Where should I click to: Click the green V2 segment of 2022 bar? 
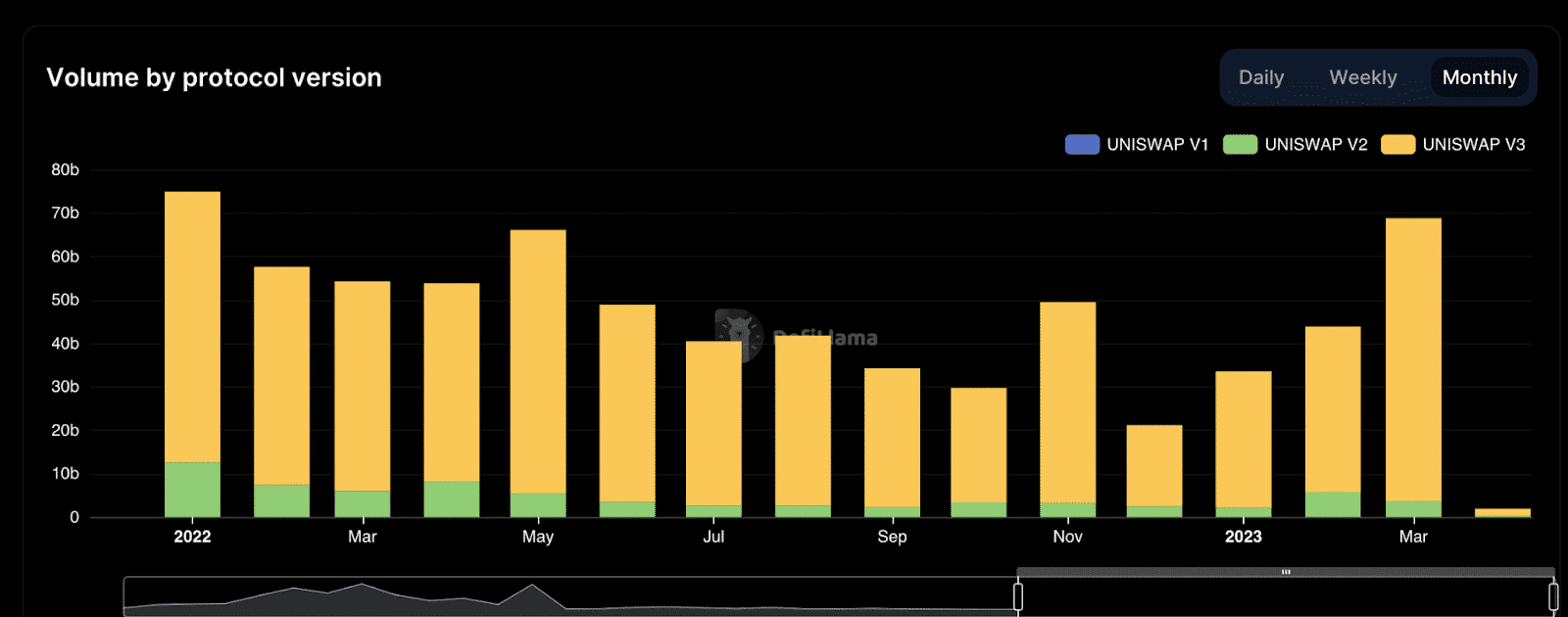click(192, 490)
